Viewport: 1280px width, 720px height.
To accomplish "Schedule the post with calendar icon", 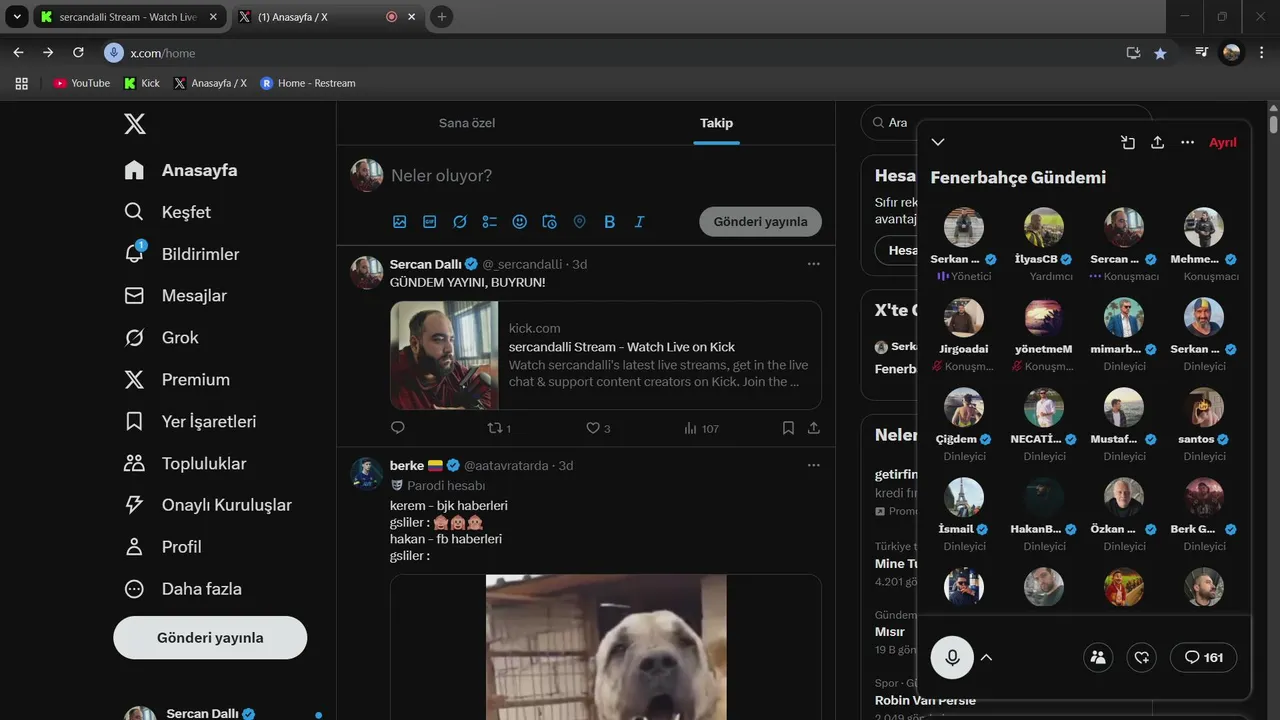I will 549,222.
